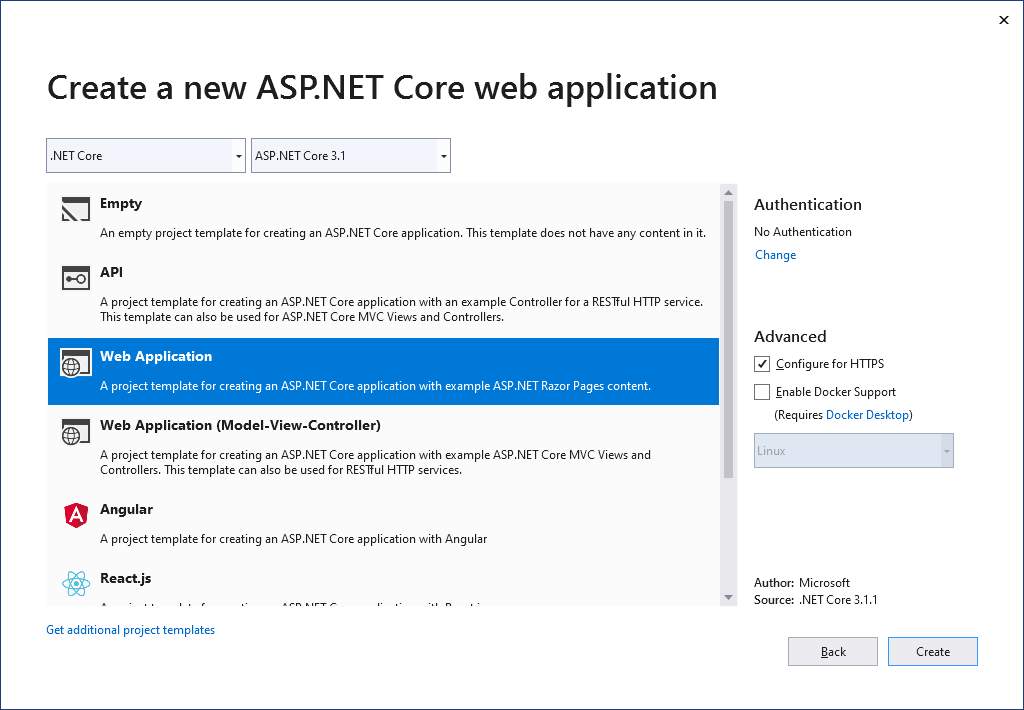Toggle the Configure for HTTPS checkbox
Viewport: 1024px width, 710px height.
[761, 364]
